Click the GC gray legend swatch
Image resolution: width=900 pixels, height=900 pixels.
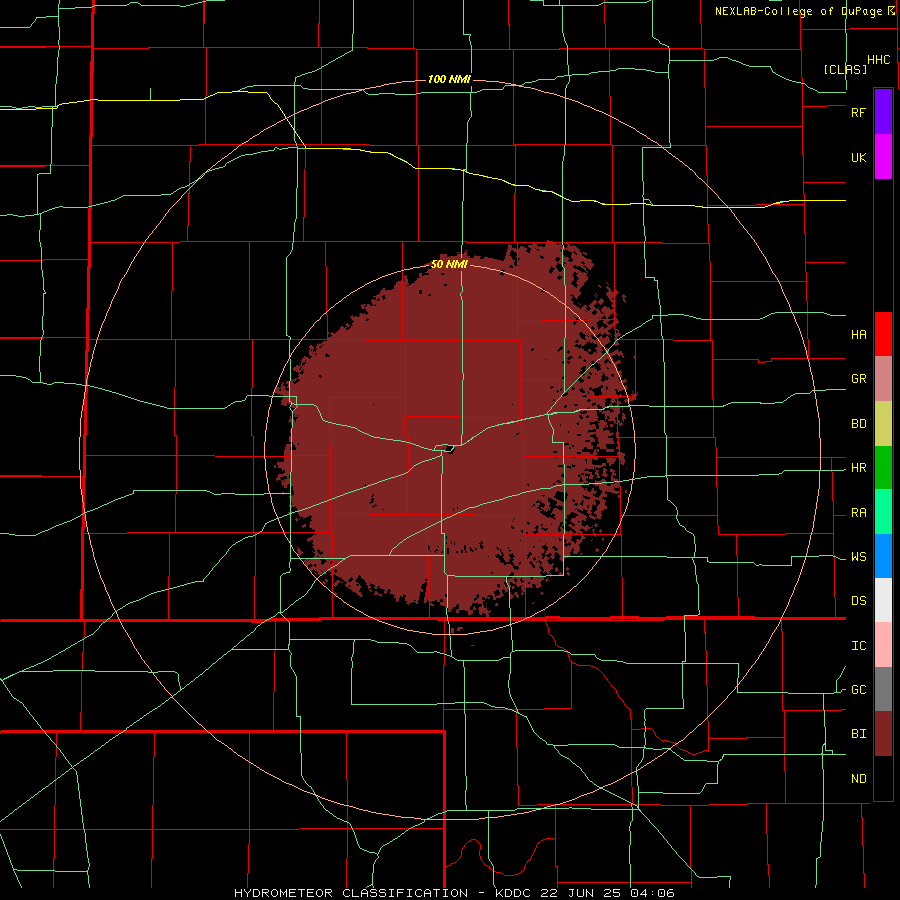883,689
